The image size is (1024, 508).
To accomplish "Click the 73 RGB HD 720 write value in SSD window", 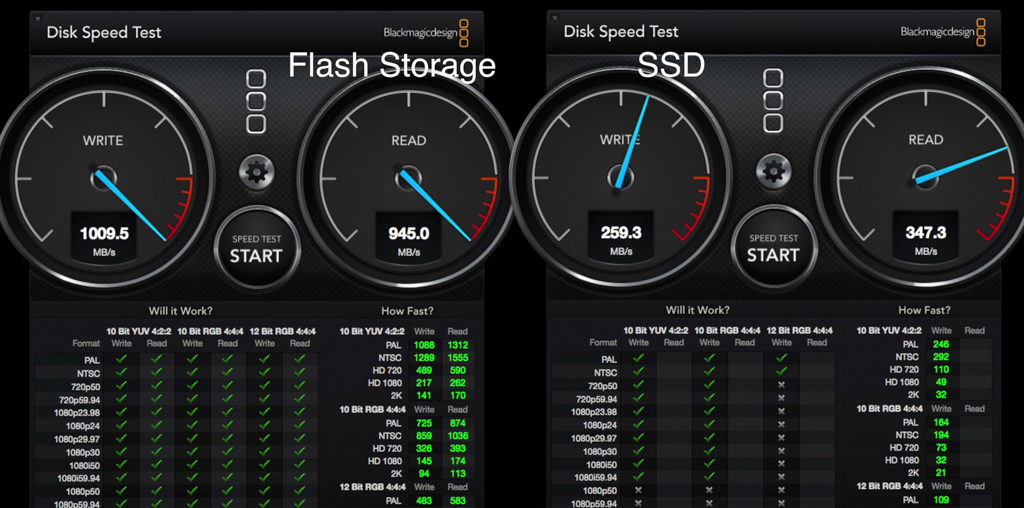I will (x=941, y=448).
